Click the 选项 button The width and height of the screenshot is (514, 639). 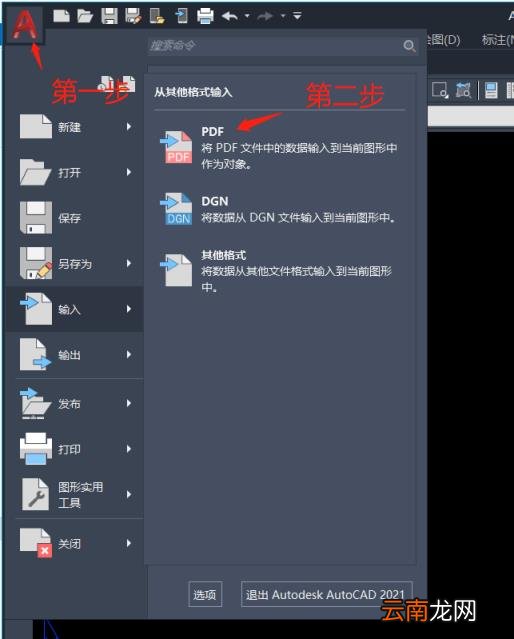coord(205,595)
